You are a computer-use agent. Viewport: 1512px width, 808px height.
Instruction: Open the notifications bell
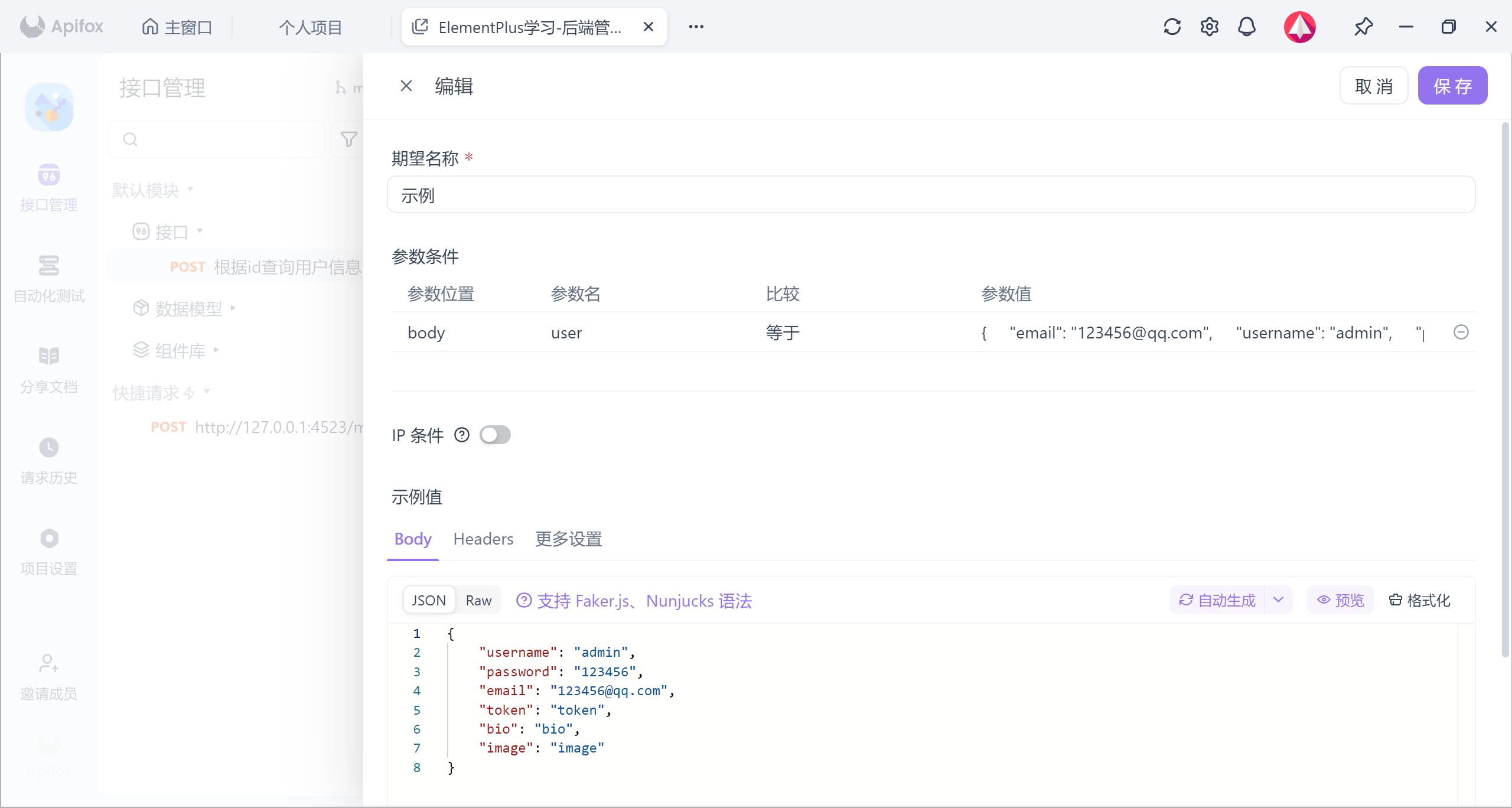1246,27
